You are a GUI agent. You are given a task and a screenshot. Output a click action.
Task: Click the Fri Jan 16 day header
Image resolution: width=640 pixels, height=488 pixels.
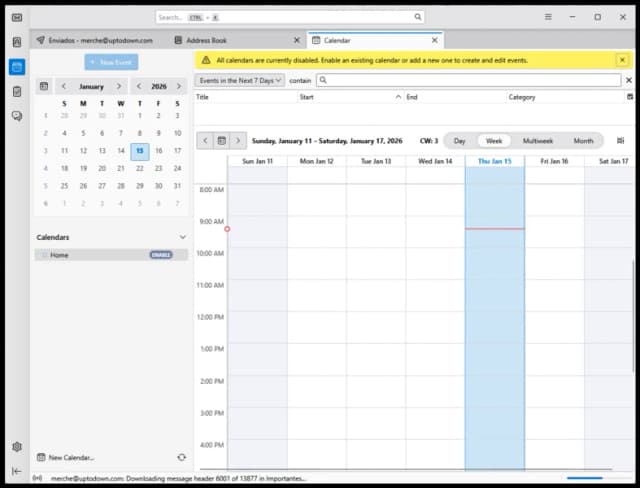[x=554, y=161]
